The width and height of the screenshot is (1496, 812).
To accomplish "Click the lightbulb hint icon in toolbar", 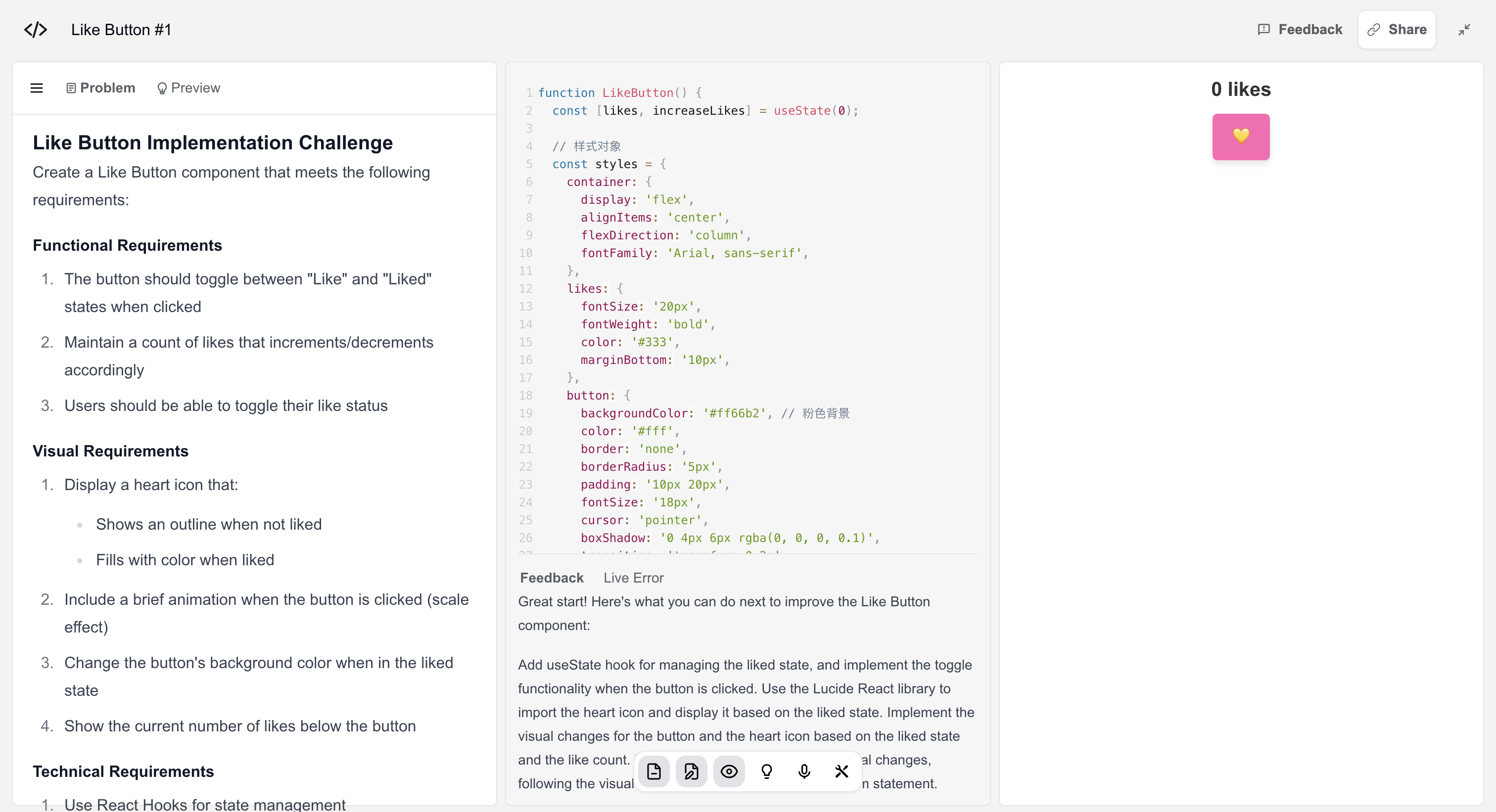I will 767,771.
